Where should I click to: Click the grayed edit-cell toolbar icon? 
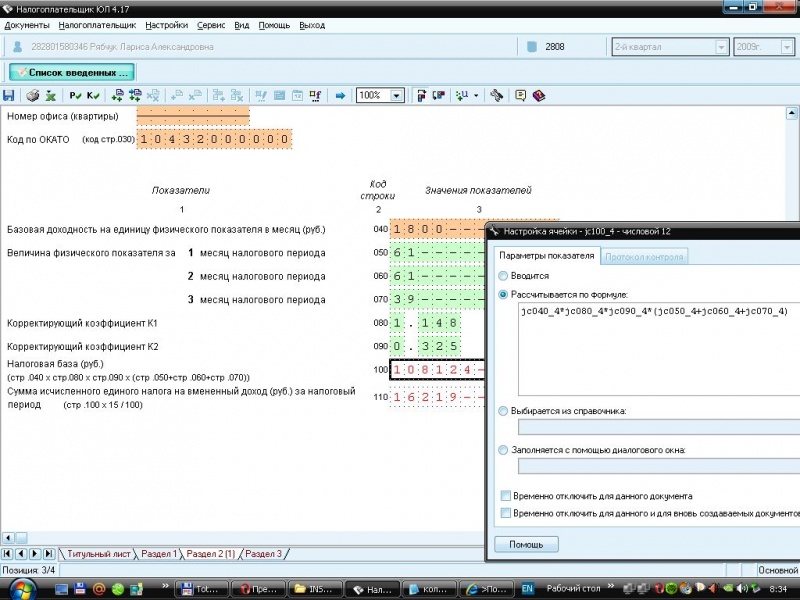coord(261,95)
